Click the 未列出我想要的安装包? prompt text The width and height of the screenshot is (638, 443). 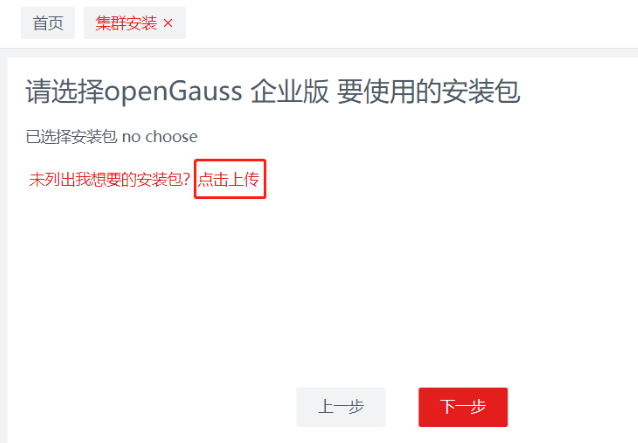point(109,179)
